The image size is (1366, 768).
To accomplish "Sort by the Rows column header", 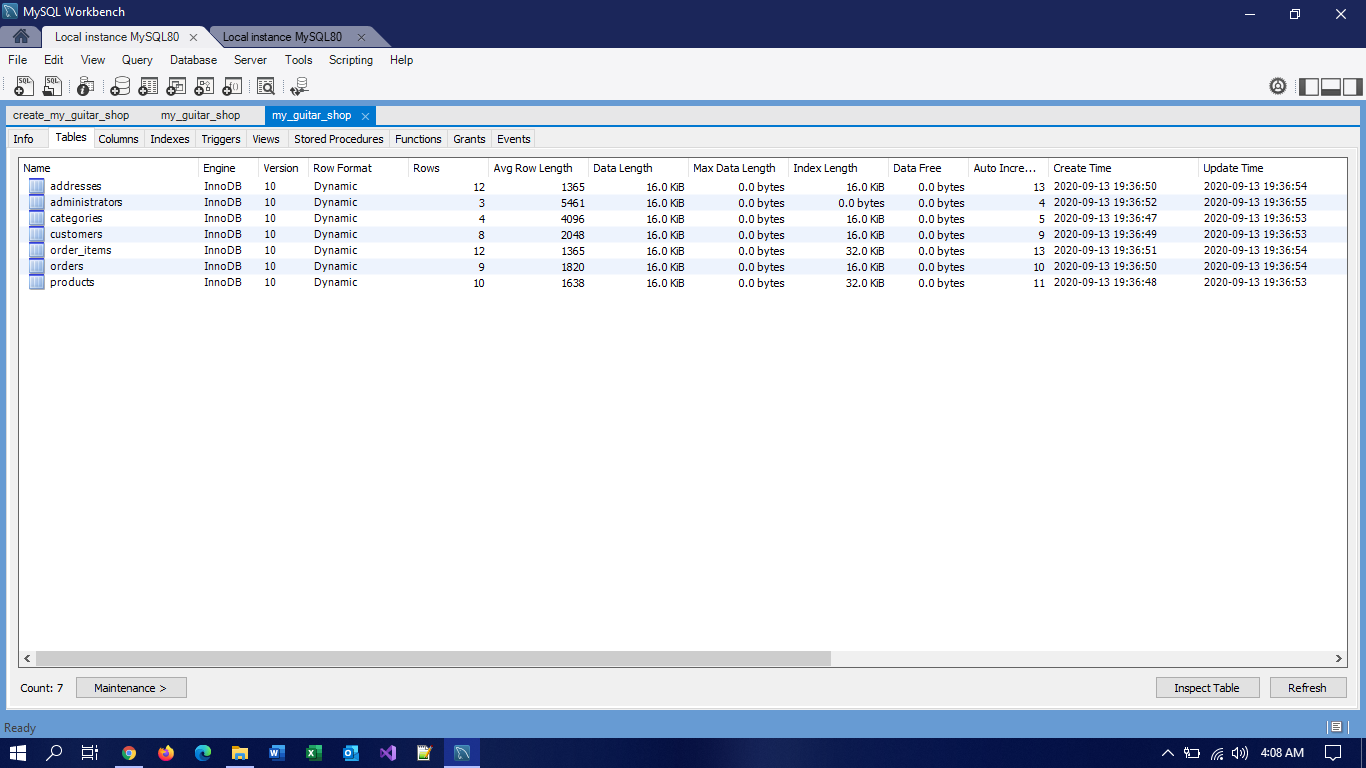I will pos(448,168).
